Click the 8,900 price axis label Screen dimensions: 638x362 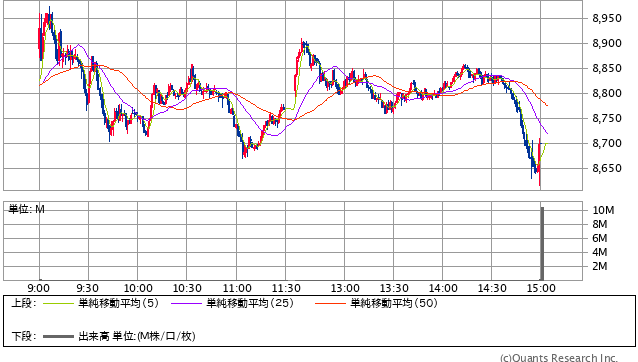click(607, 43)
